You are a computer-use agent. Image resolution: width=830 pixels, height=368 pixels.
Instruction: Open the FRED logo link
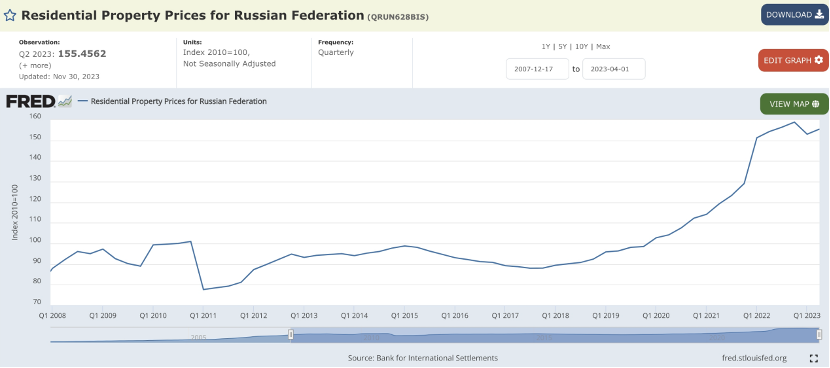click(31, 101)
